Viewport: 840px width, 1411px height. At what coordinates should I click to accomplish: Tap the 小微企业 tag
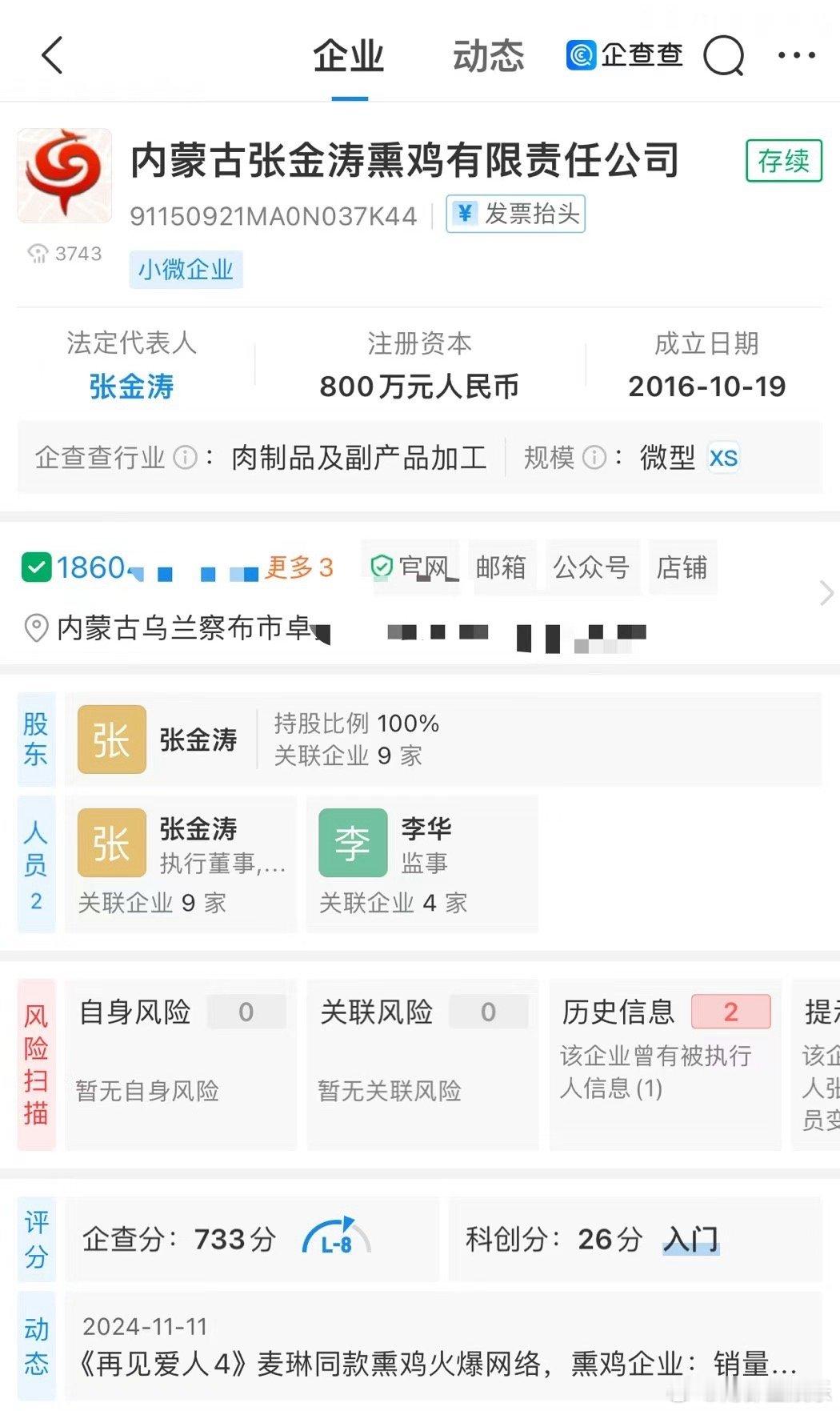(186, 269)
